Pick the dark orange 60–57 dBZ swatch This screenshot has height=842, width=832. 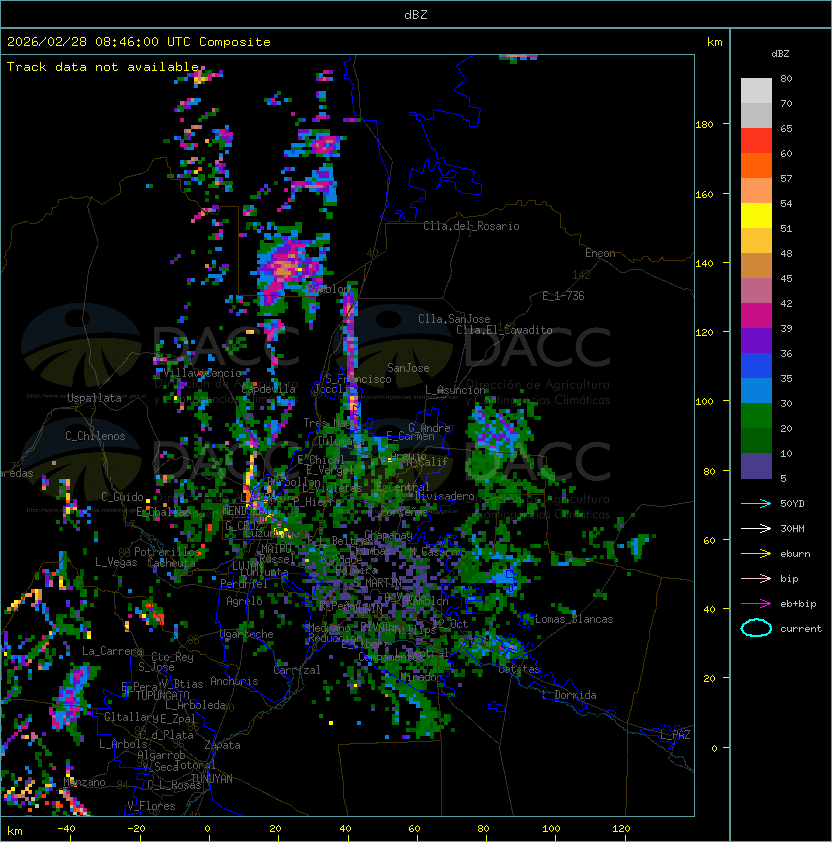pos(756,165)
